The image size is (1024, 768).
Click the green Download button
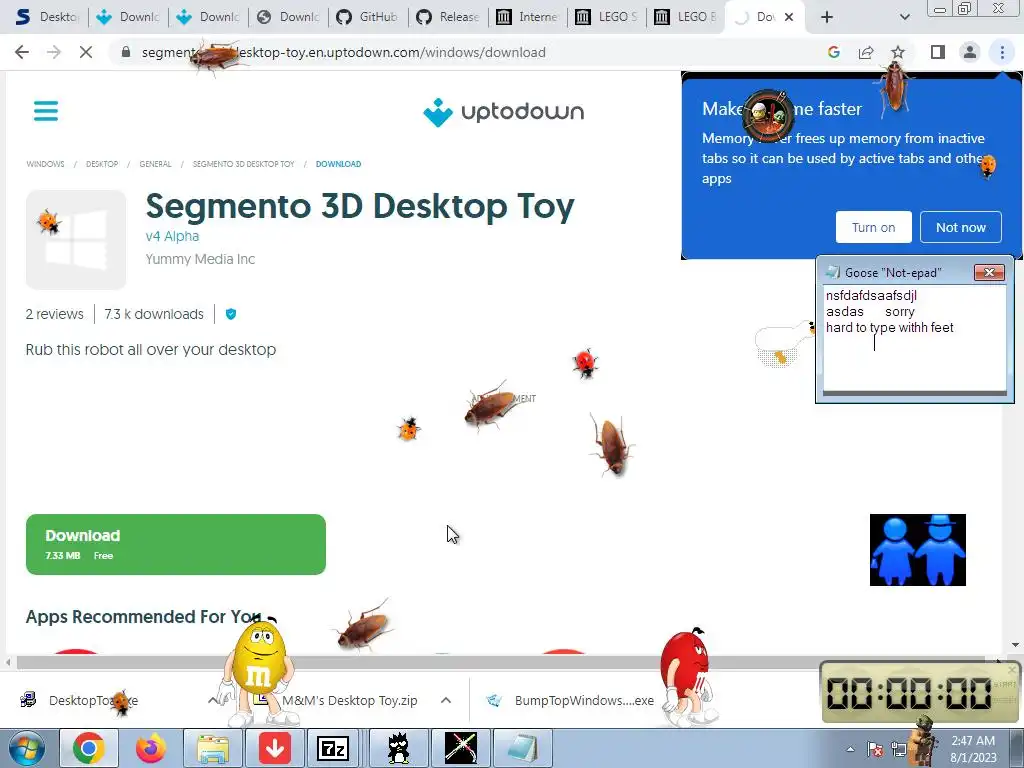176,545
